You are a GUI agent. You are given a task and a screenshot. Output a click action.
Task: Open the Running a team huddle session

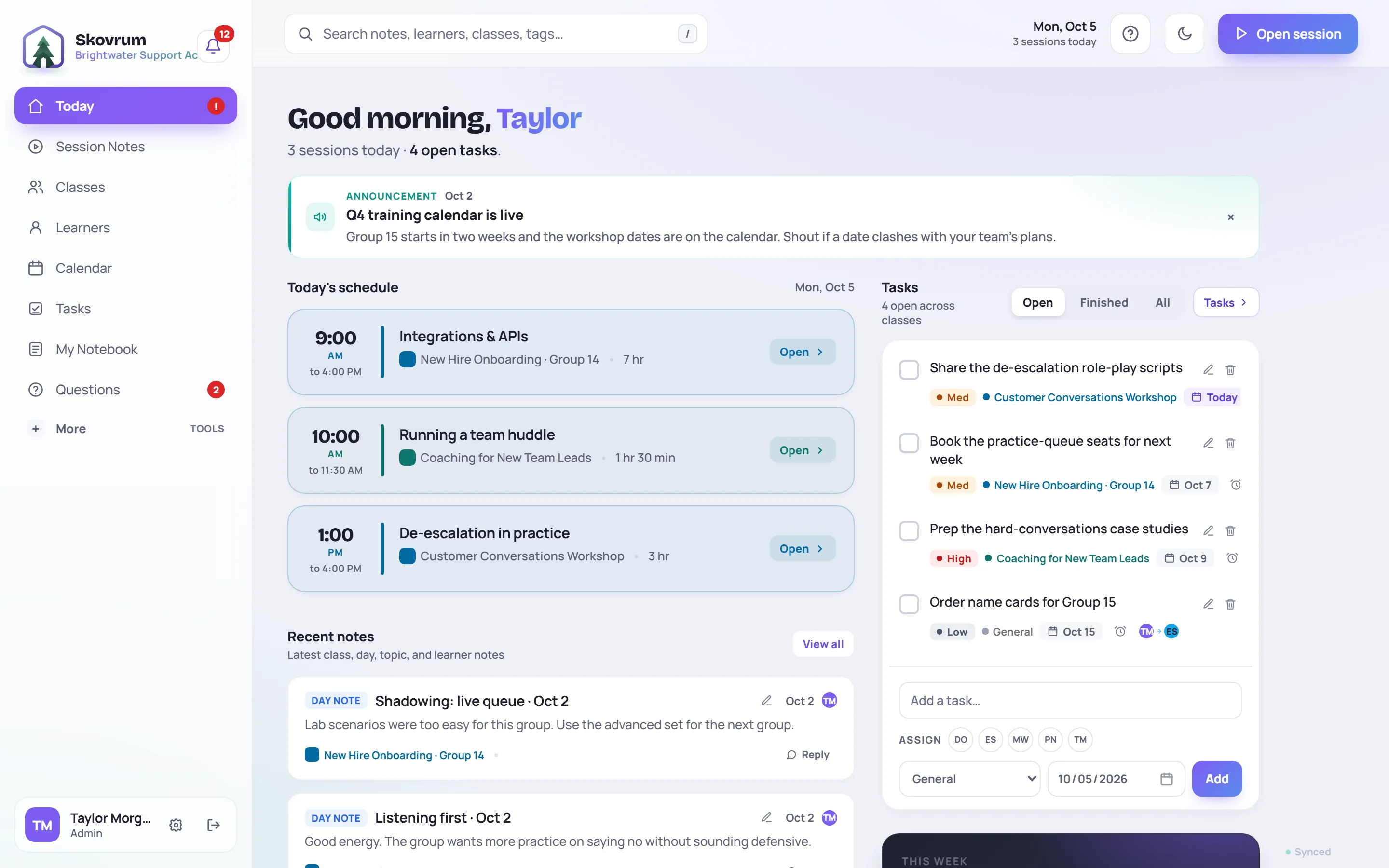803,450
